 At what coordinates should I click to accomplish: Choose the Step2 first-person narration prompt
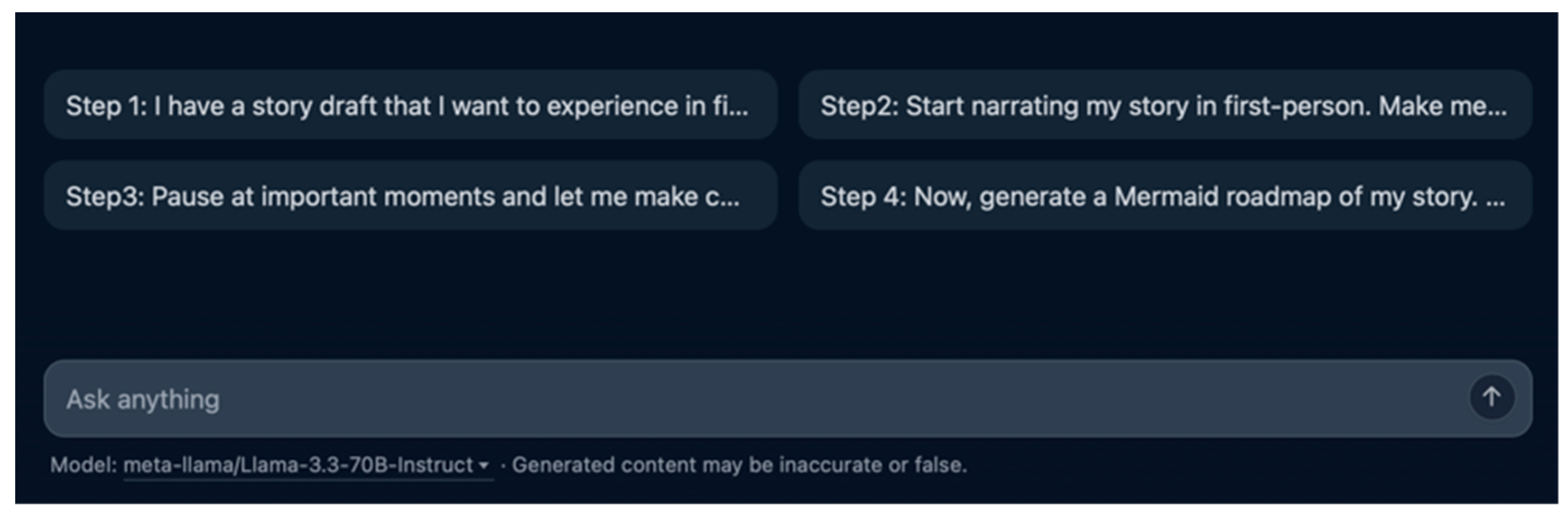click(x=1165, y=105)
